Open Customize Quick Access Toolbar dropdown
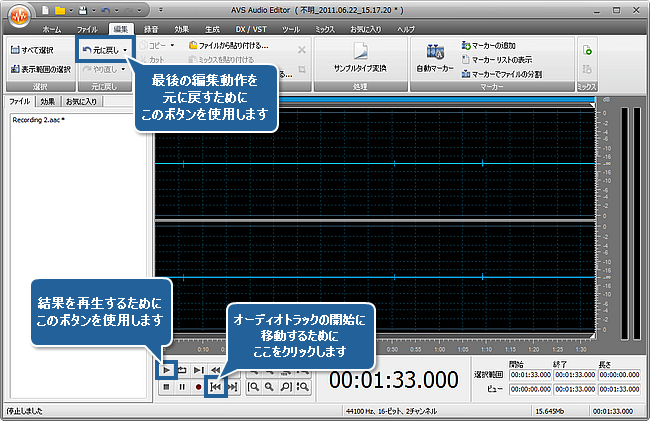 pos(161,10)
